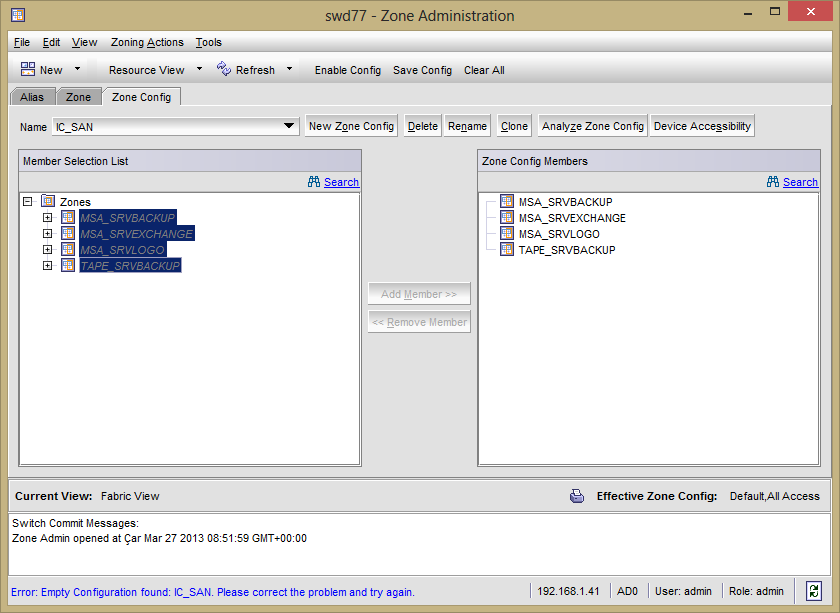Viewport: 840px width, 613px height.
Task: Expand the MSA_SRVEXCHANGE zone node
Action: click(x=48, y=234)
